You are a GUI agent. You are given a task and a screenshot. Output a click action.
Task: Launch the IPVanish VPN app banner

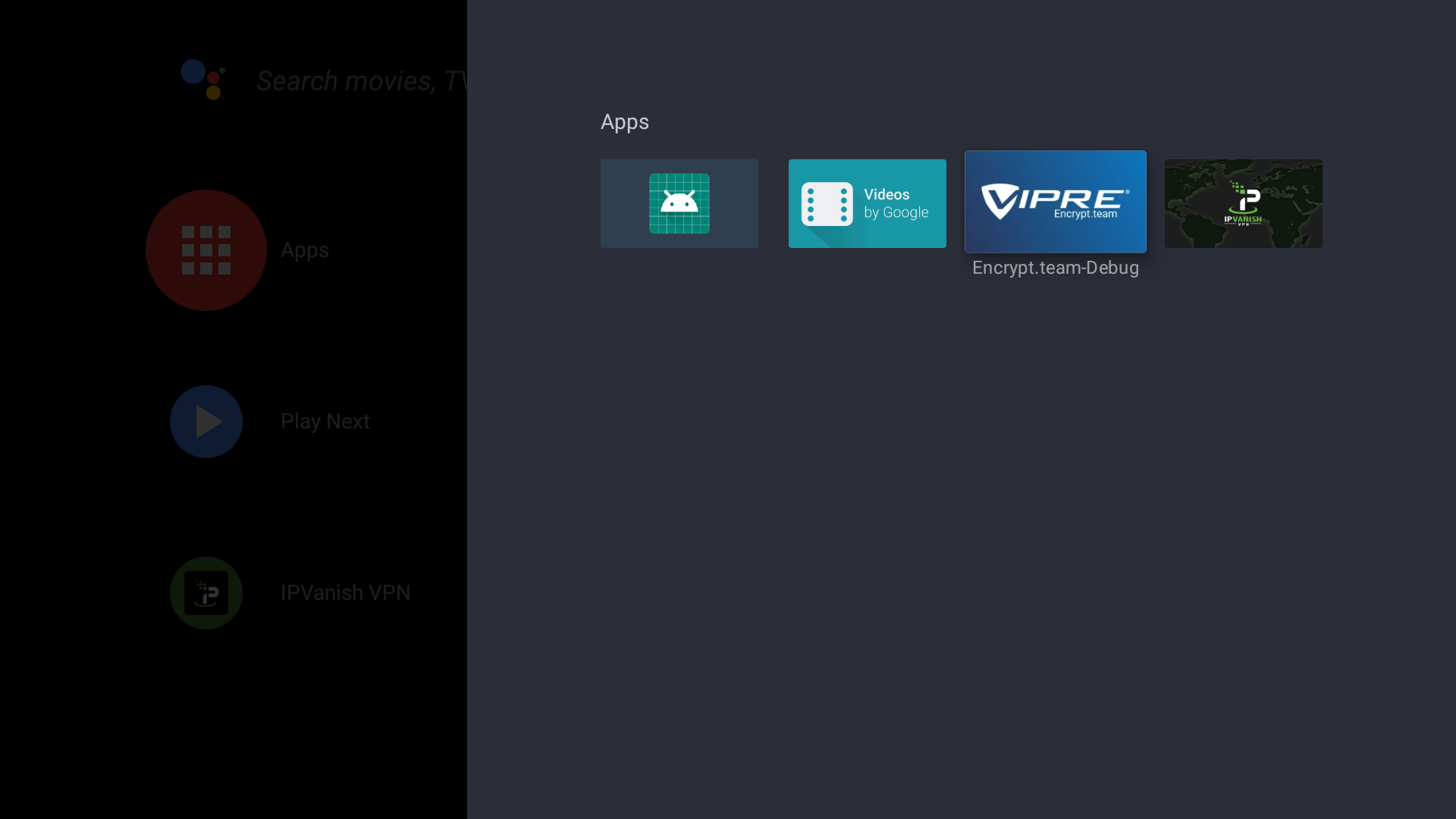pyautogui.click(x=1243, y=203)
